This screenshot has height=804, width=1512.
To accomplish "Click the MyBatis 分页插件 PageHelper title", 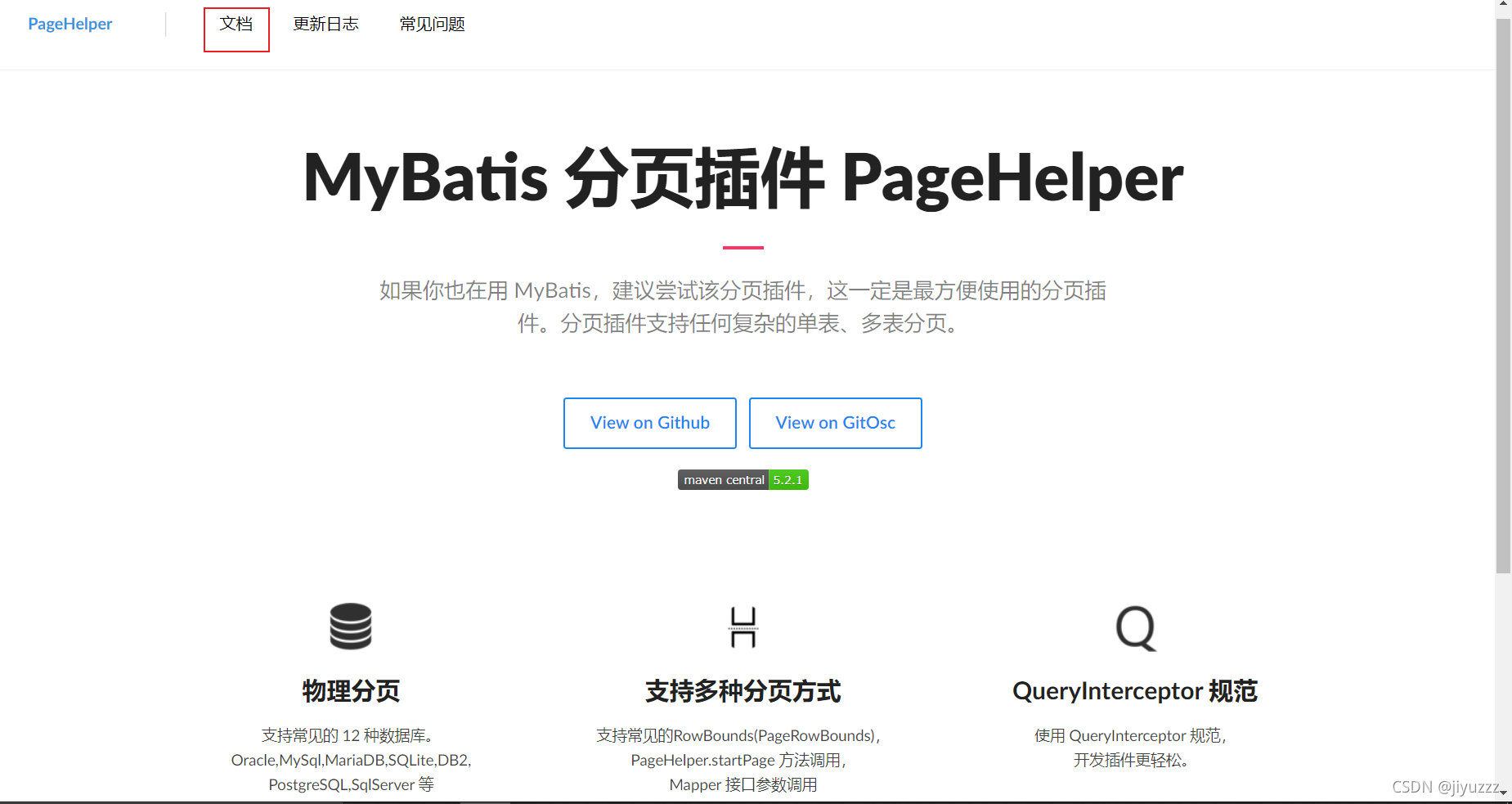I will click(743, 177).
